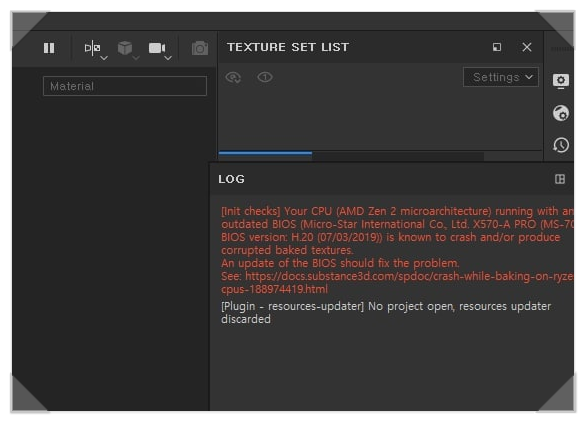Expand the cube view mode dropdown
Screen dimensions: 586x423
[136, 58]
